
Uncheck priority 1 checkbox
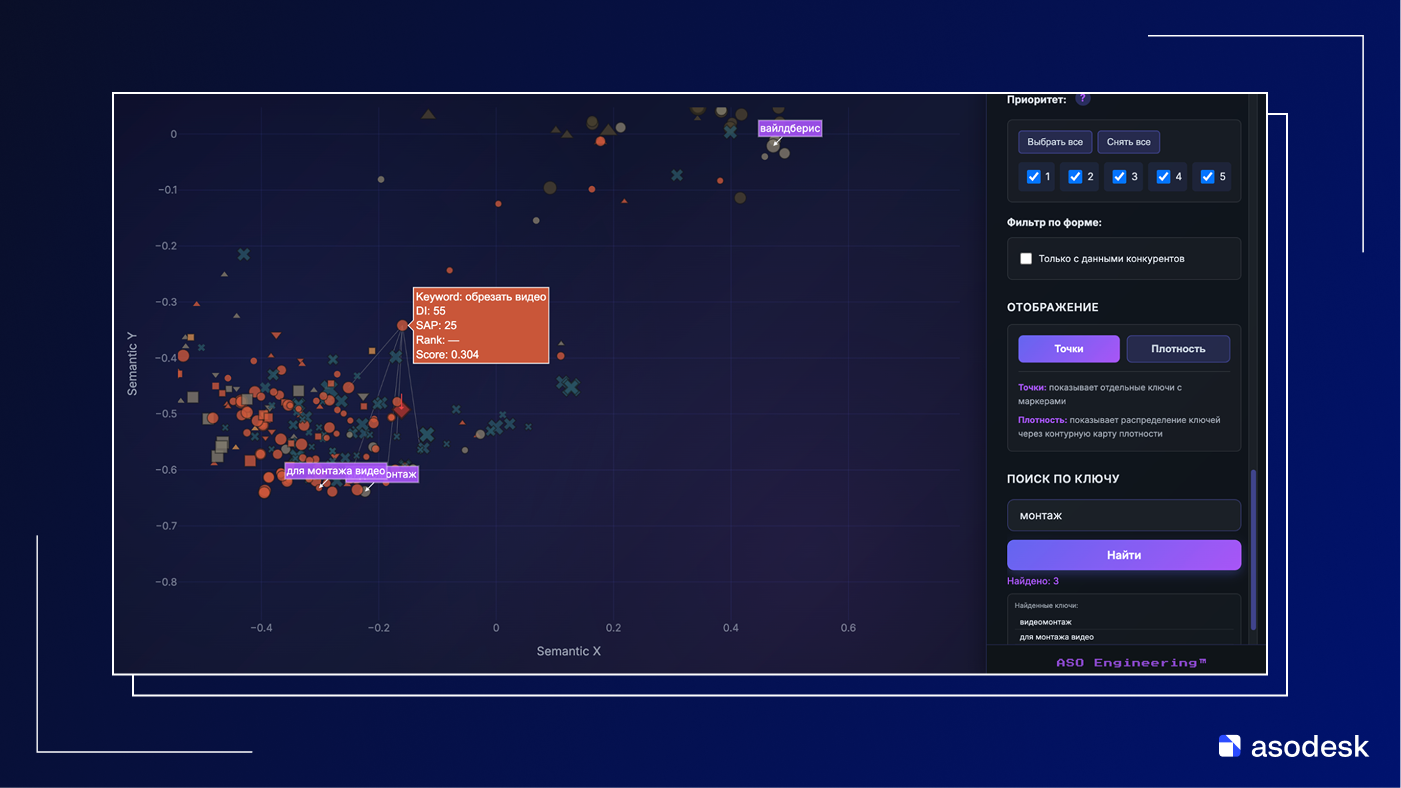[x=1034, y=177]
